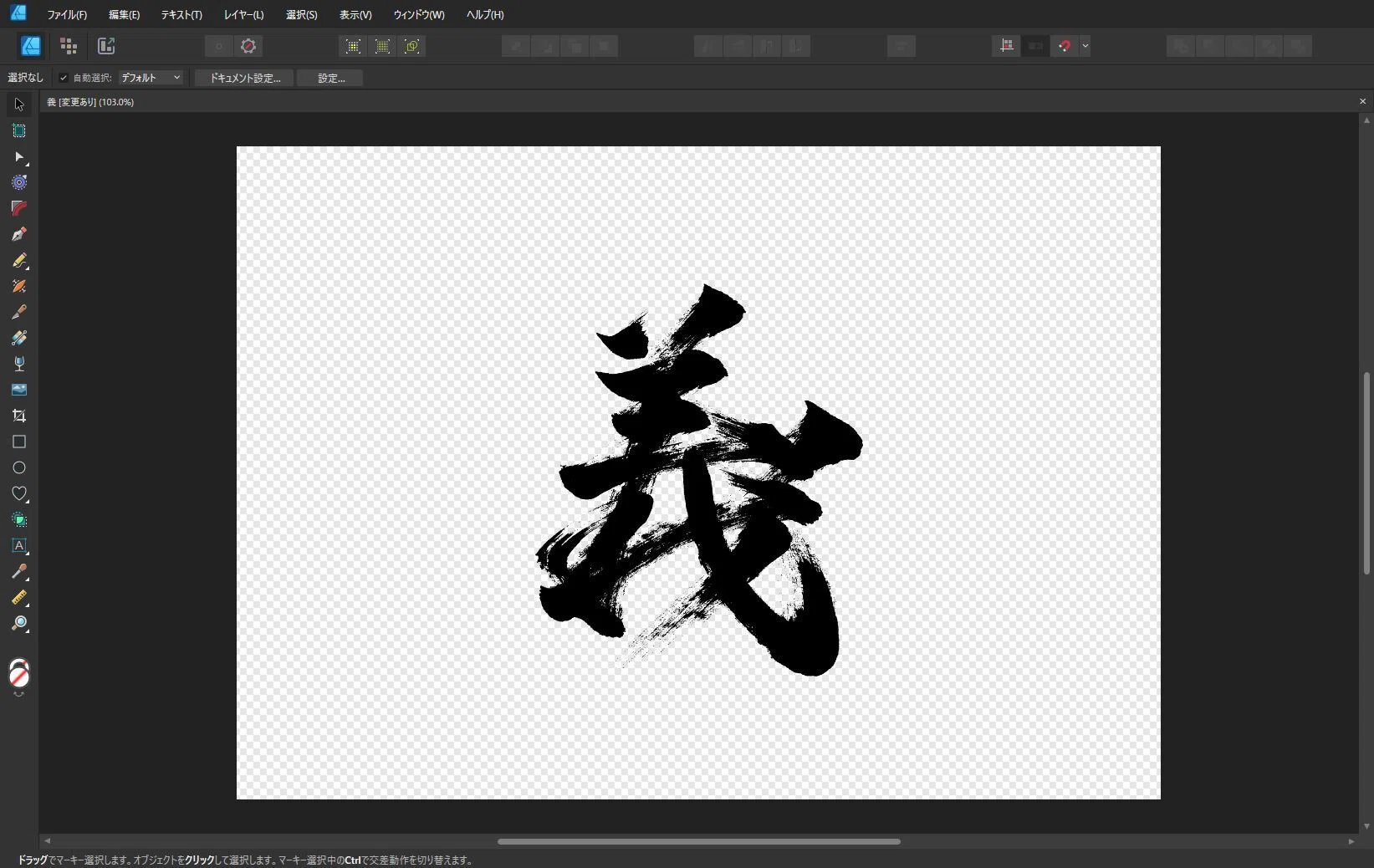Viewport: 1374px width, 868px height.
Task: Select the Ellipse shape tool
Action: [18, 467]
